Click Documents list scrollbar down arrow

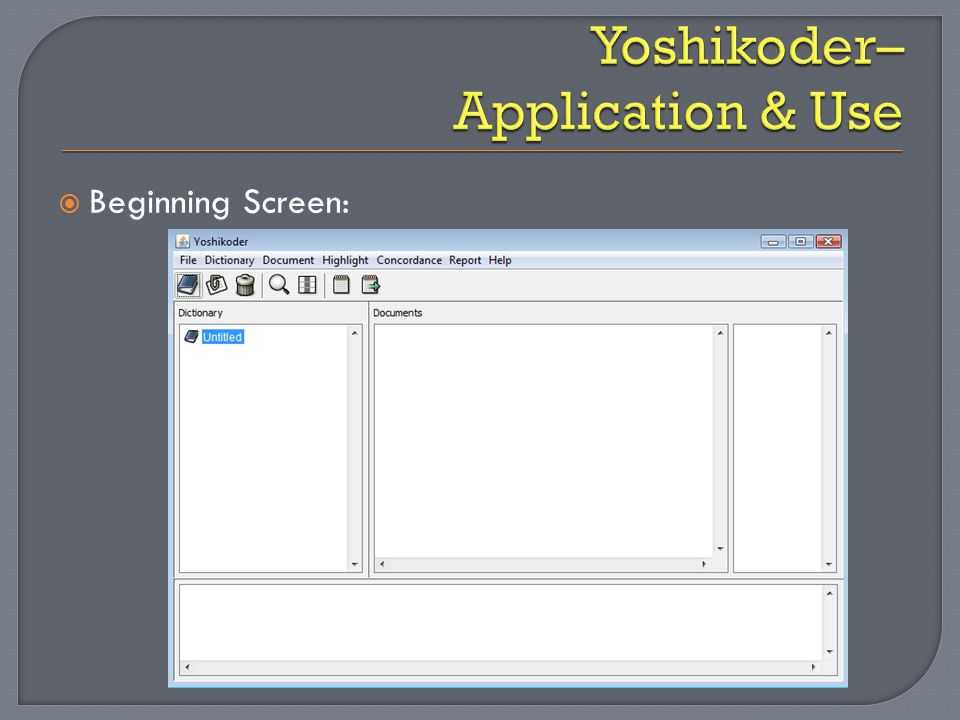click(720, 549)
